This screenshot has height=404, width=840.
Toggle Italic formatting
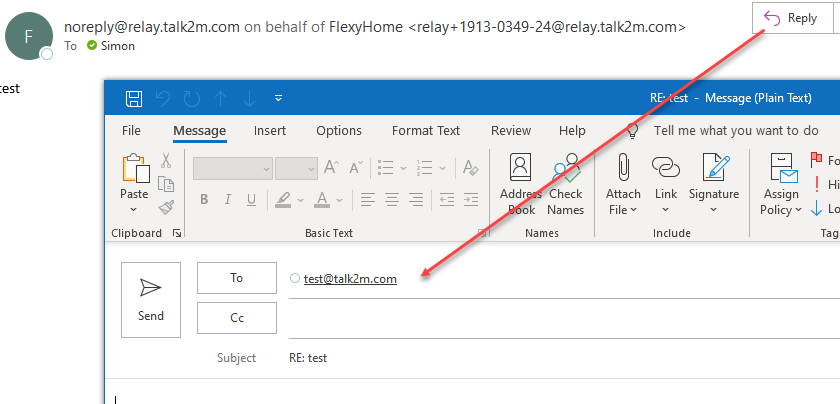coord(228,200)
